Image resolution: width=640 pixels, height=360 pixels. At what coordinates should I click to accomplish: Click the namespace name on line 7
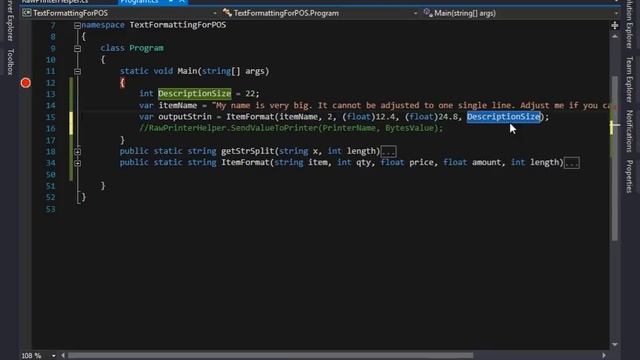tap(178, 25)
